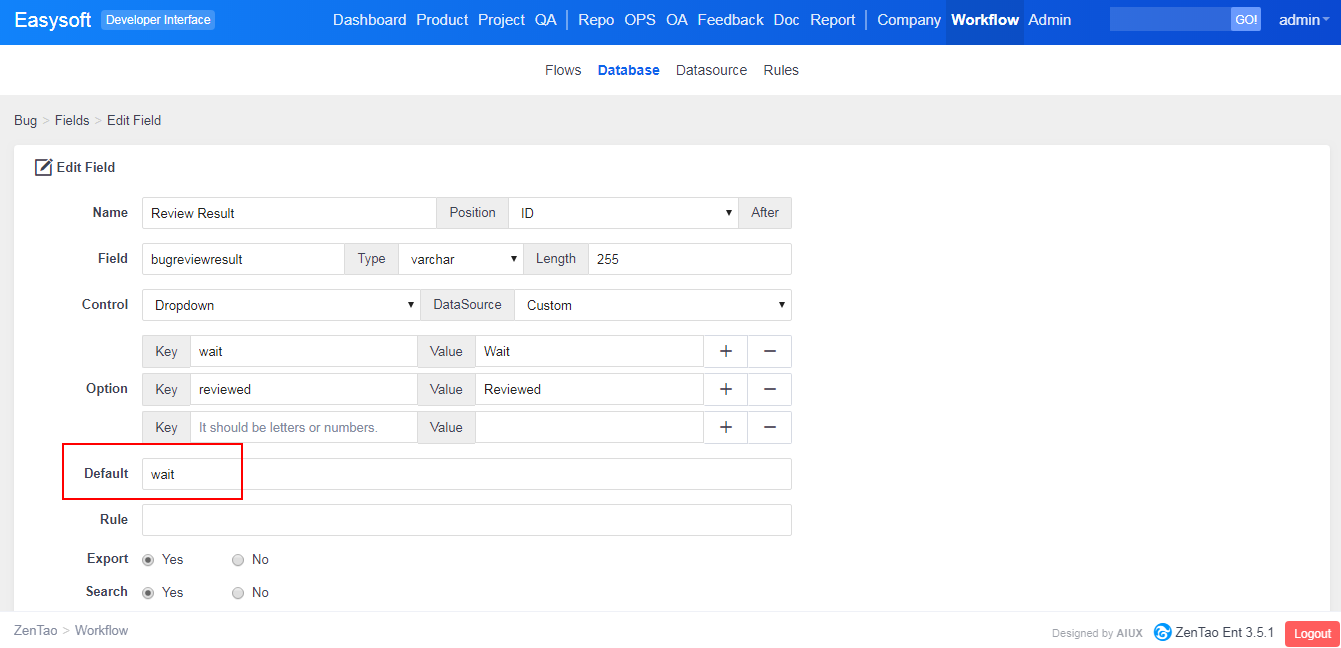Select No for Export

[x=238, y=560]
